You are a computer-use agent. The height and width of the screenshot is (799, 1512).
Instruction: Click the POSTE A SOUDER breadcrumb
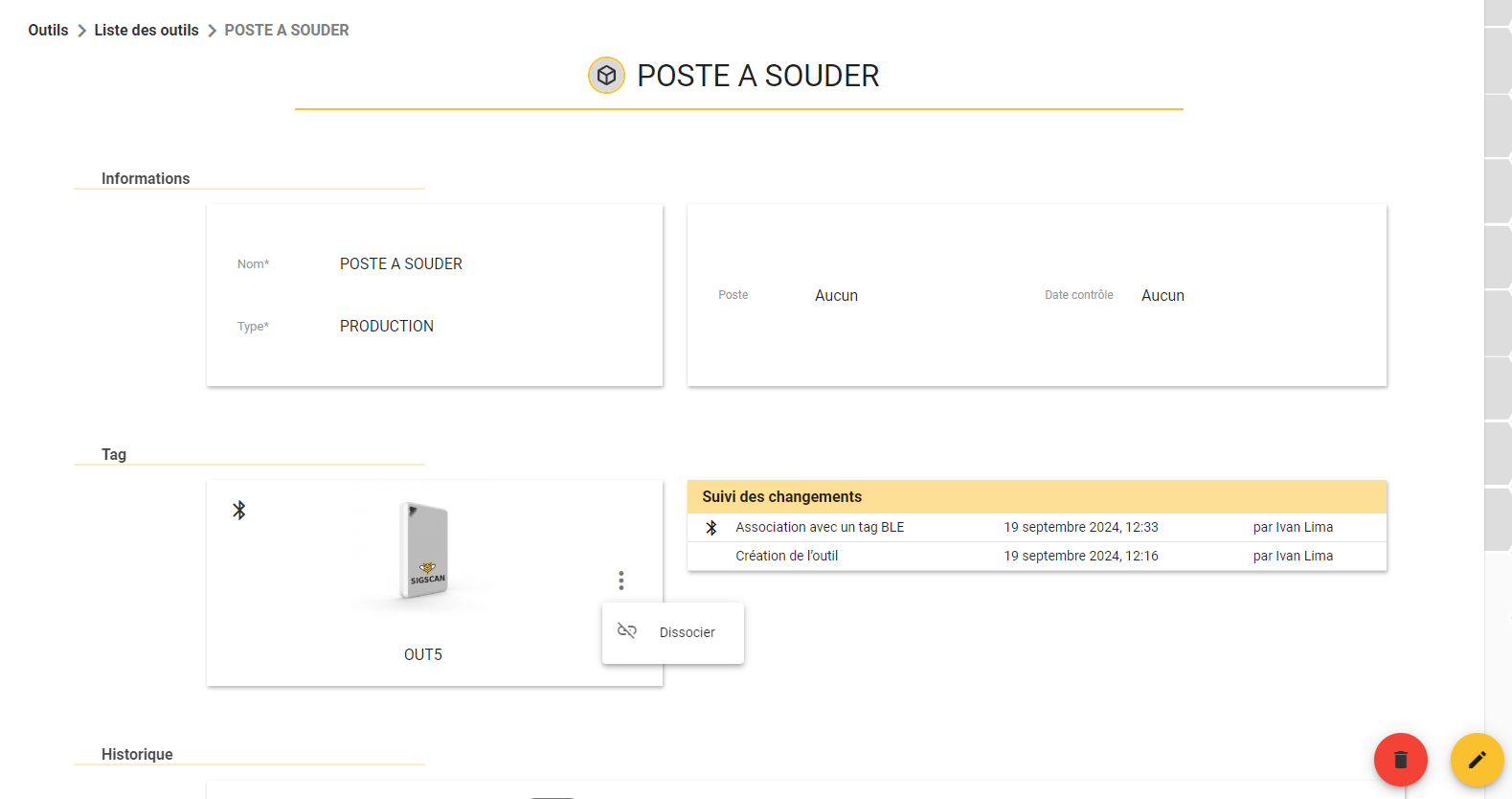coord(286,30)
